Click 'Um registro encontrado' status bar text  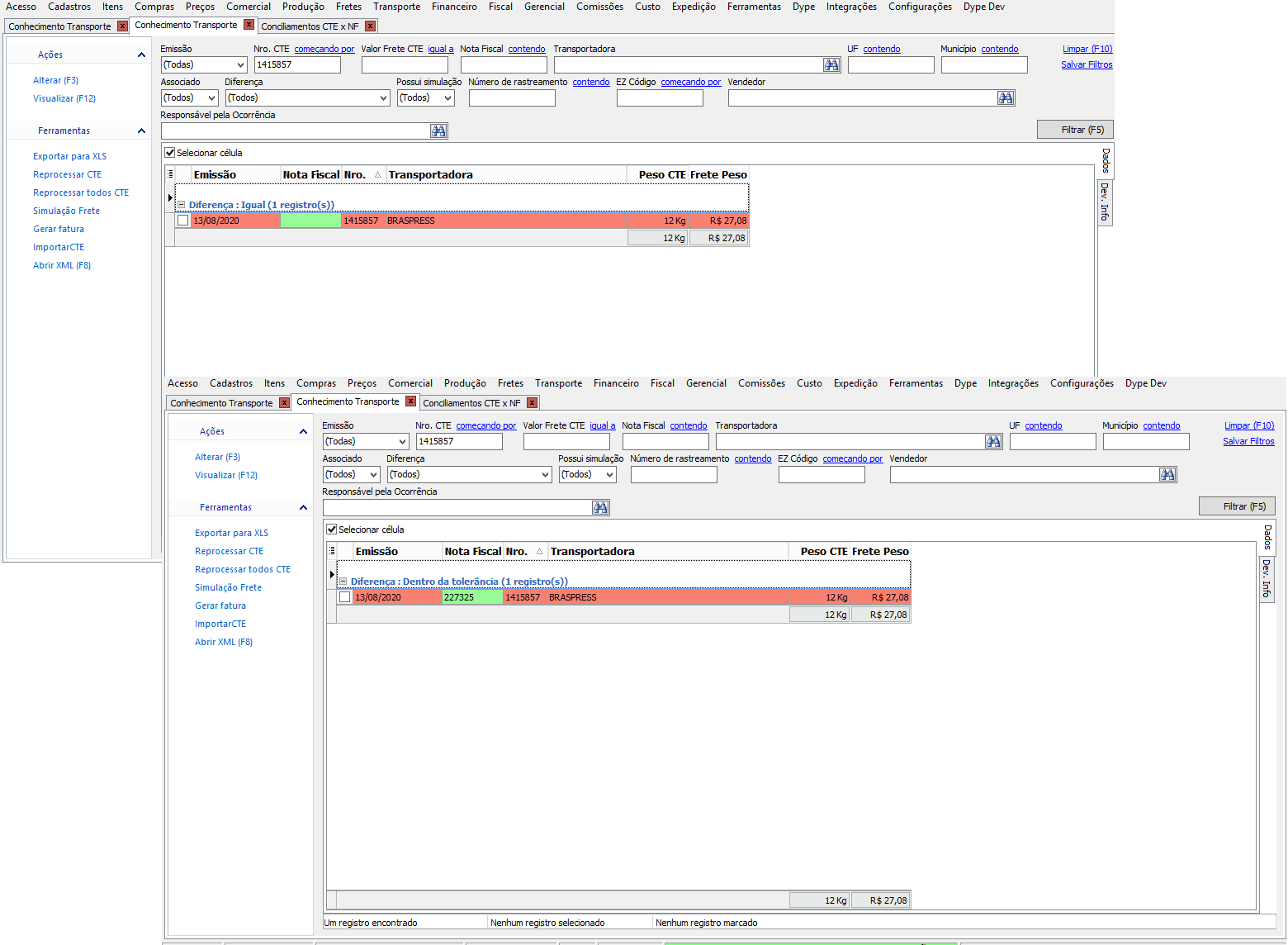pos(371,923)
